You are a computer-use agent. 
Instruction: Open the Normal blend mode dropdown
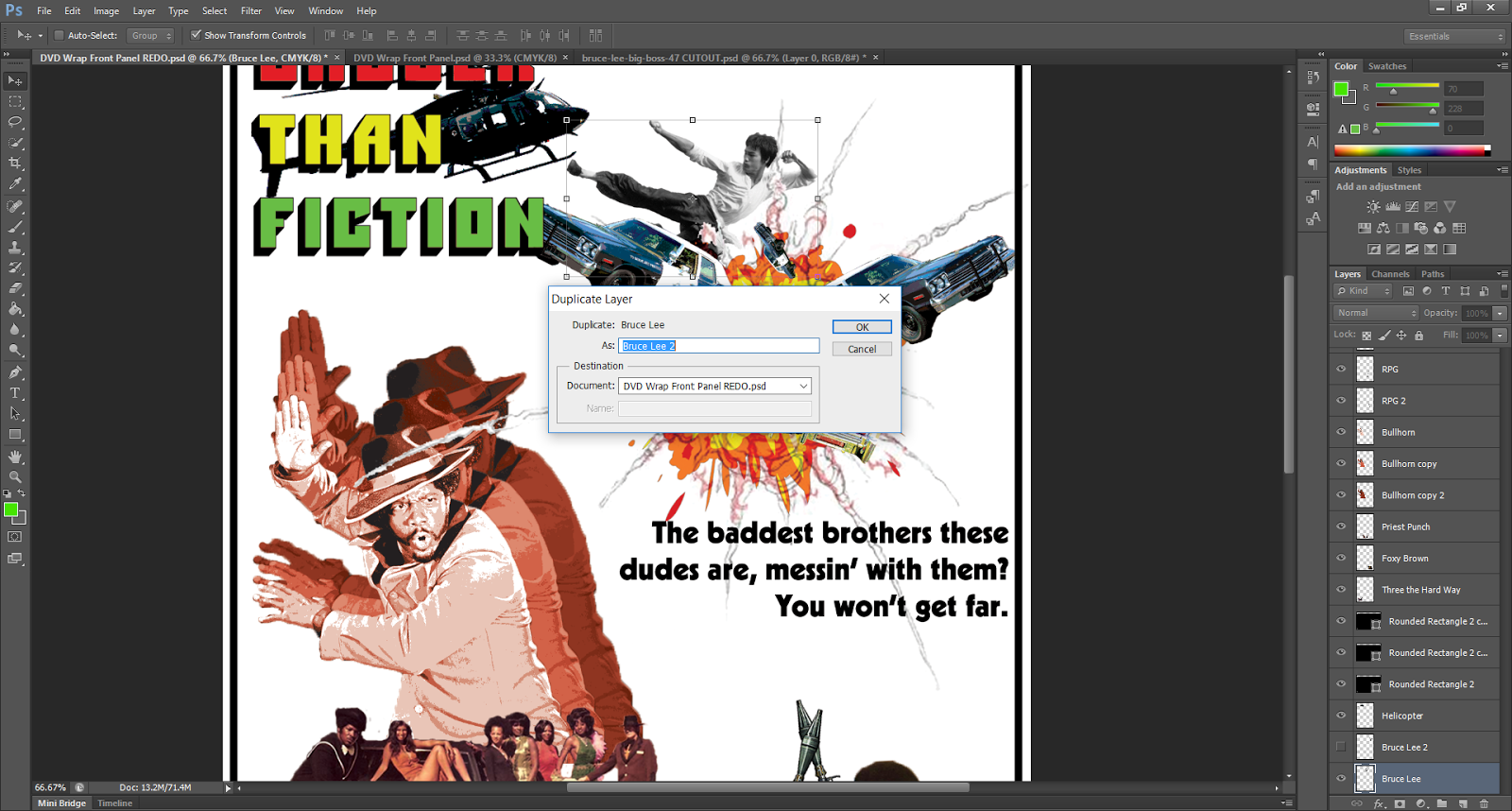pyautogui.click(x=1376, y=313)
